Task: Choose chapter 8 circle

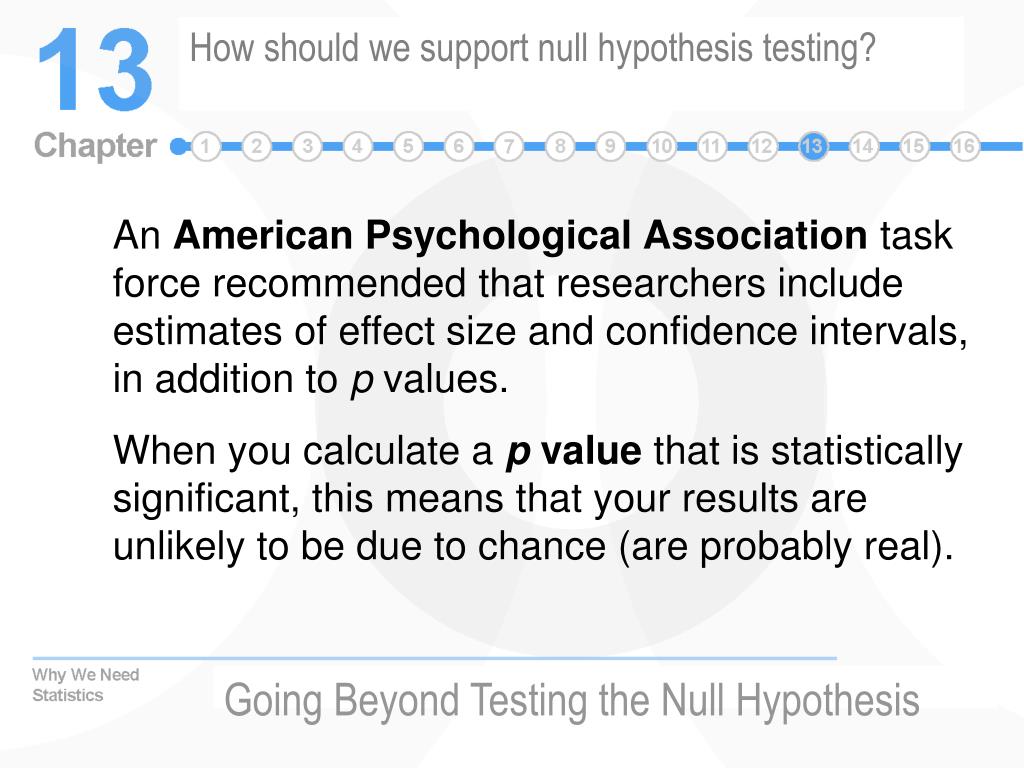Action: click(560, 146)
